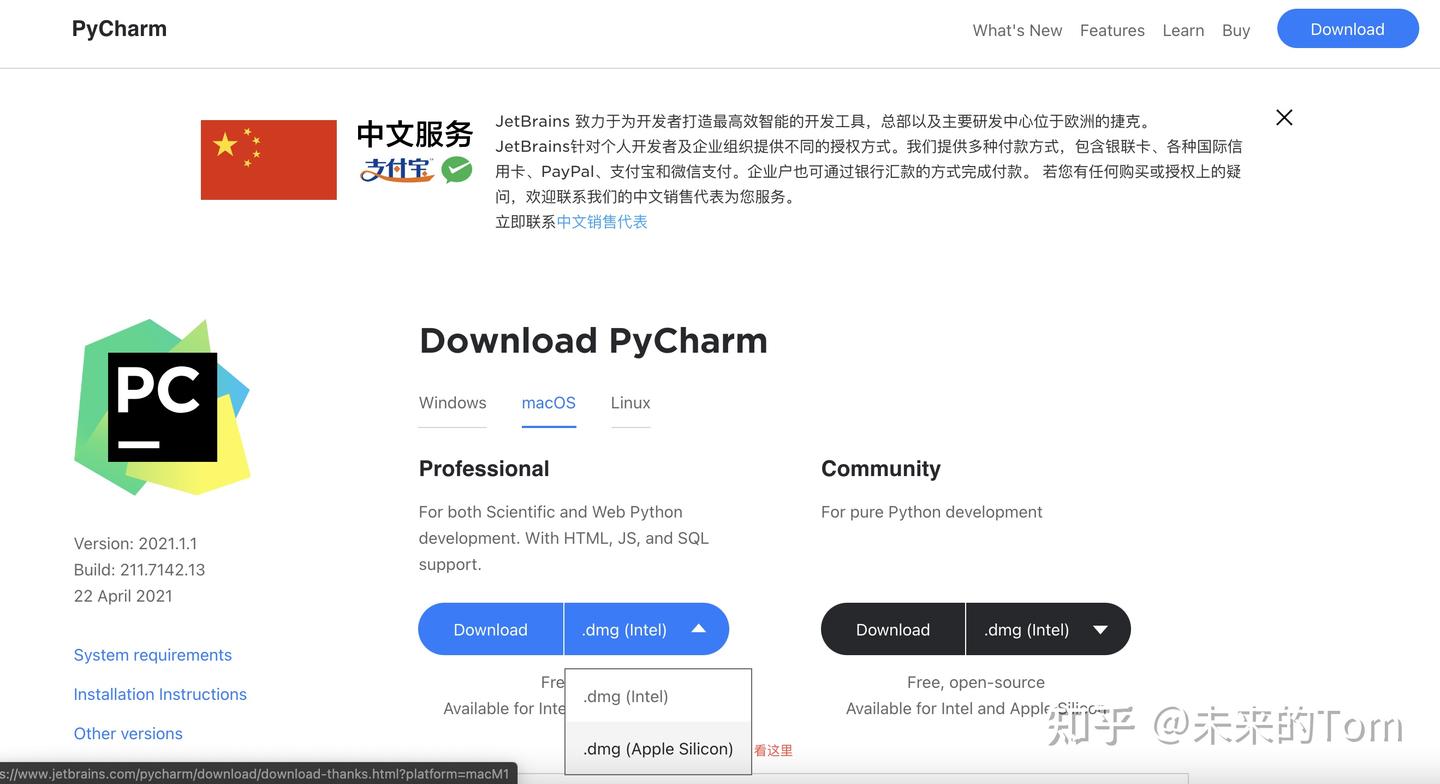This screenshot has width=1440, height=784.
Task: Click the WeChat green badge icon
Action: pyautogui.click(x=457, y=169)
